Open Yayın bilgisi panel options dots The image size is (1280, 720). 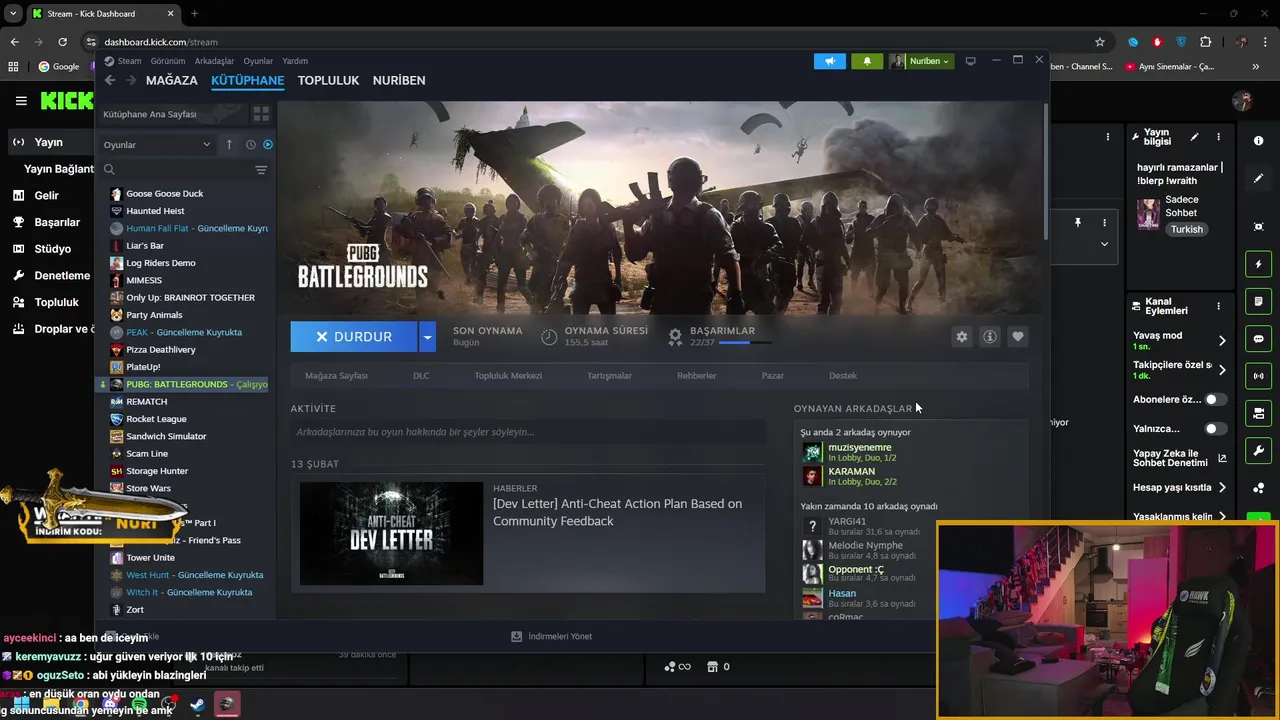click(1218, 137)
